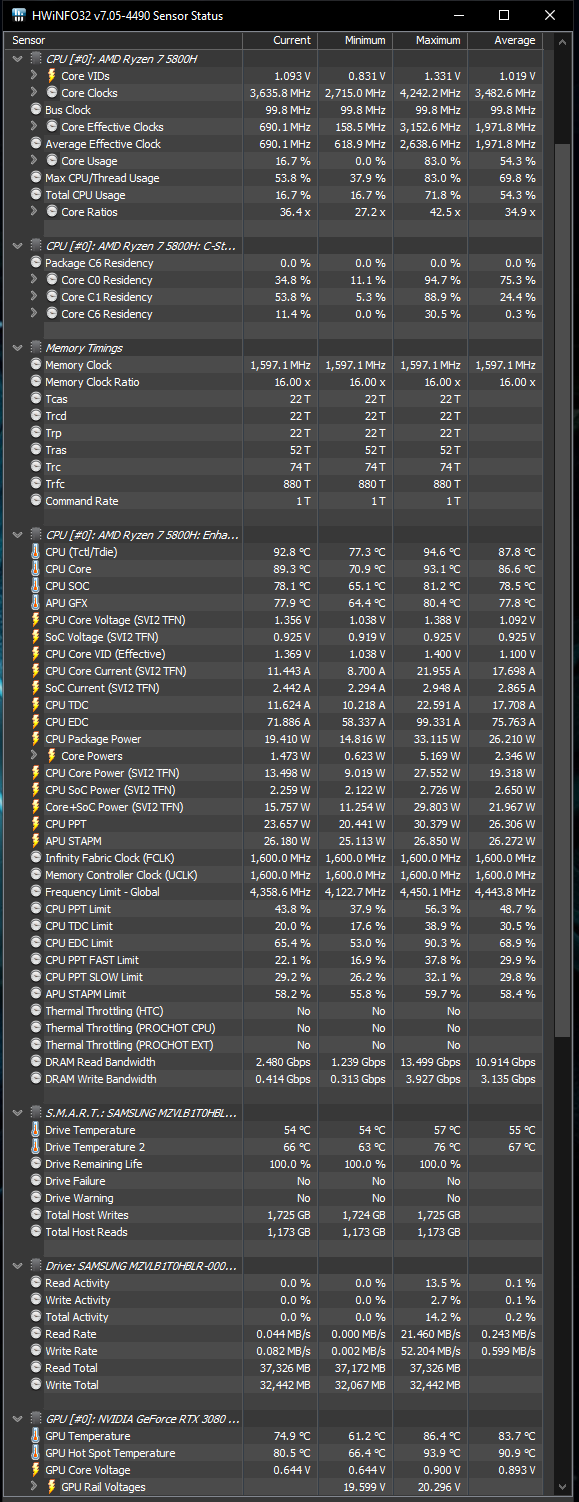This screenshot has width=579, height=1502.
Task: Expand the Core C6 Residency row
Action: point(36,314)
